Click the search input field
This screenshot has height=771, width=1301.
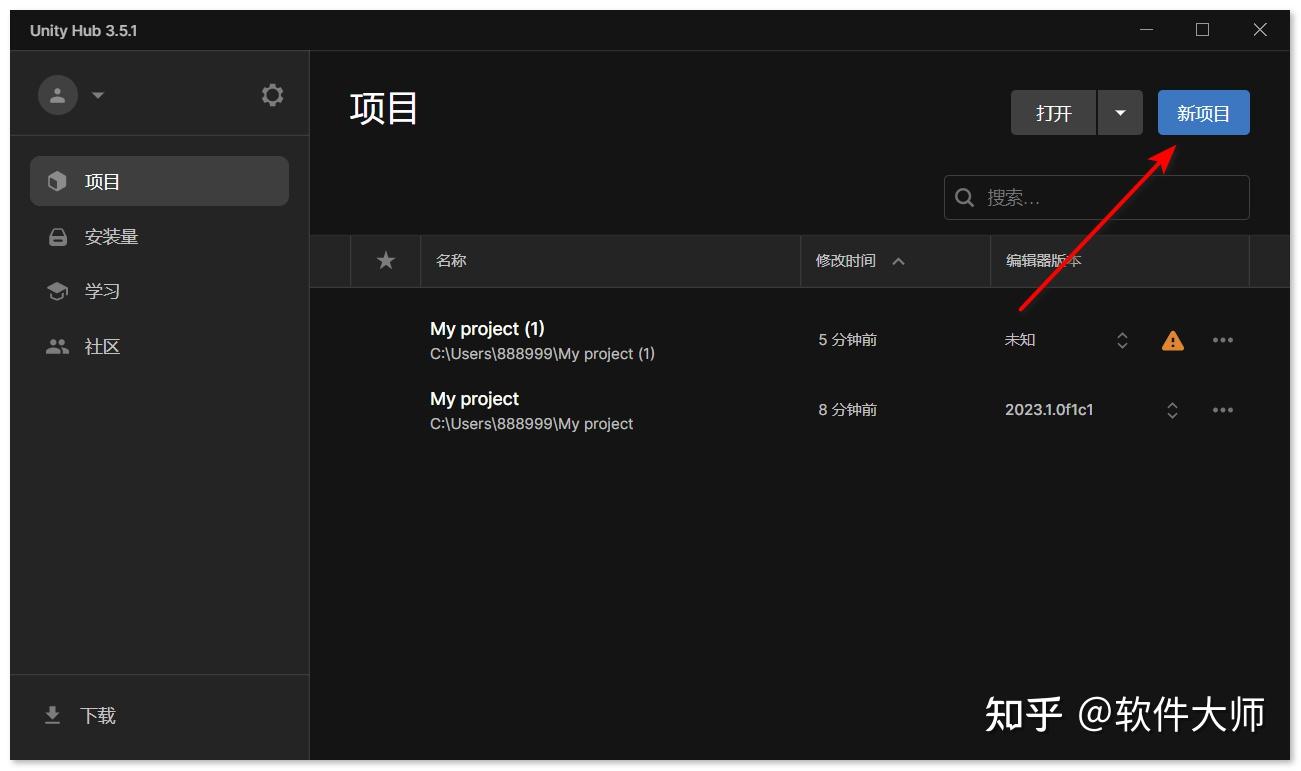click(x=1095, y=197)
